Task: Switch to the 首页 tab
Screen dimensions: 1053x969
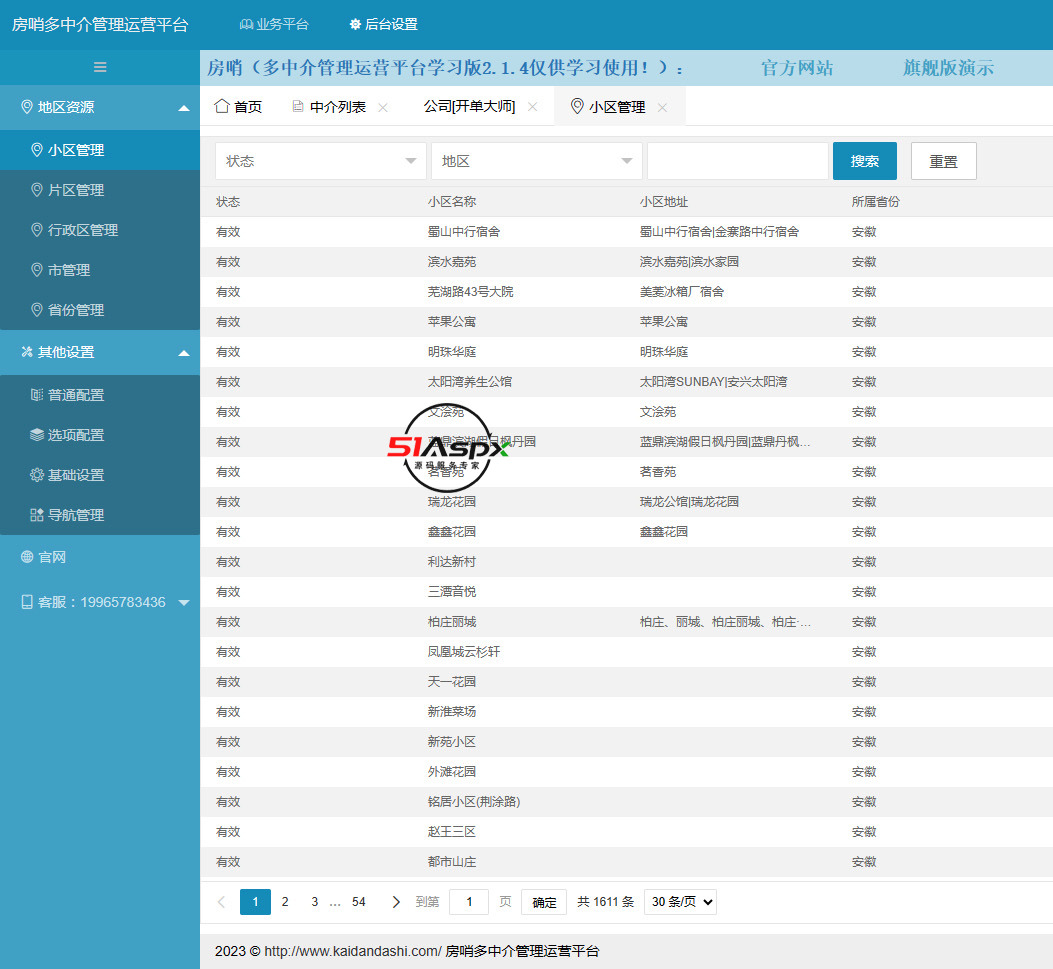Action: pyautogui.click(x=238, y=107)
